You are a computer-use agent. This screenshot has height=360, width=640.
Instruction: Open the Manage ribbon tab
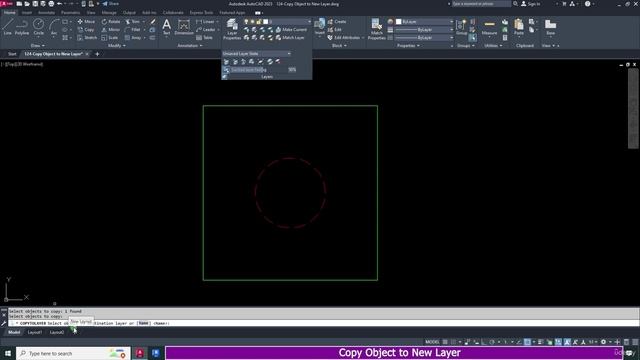click(x=109, y=13)
